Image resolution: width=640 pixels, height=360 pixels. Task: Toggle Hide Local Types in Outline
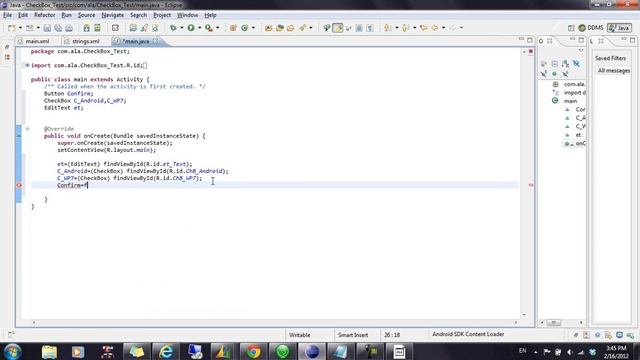[565, 74]
